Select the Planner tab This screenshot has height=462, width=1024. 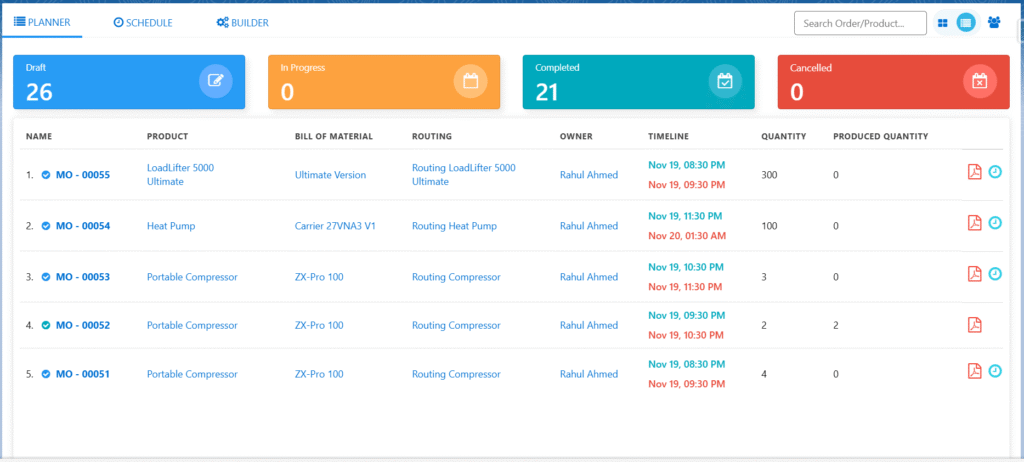(x=41, y=22)
